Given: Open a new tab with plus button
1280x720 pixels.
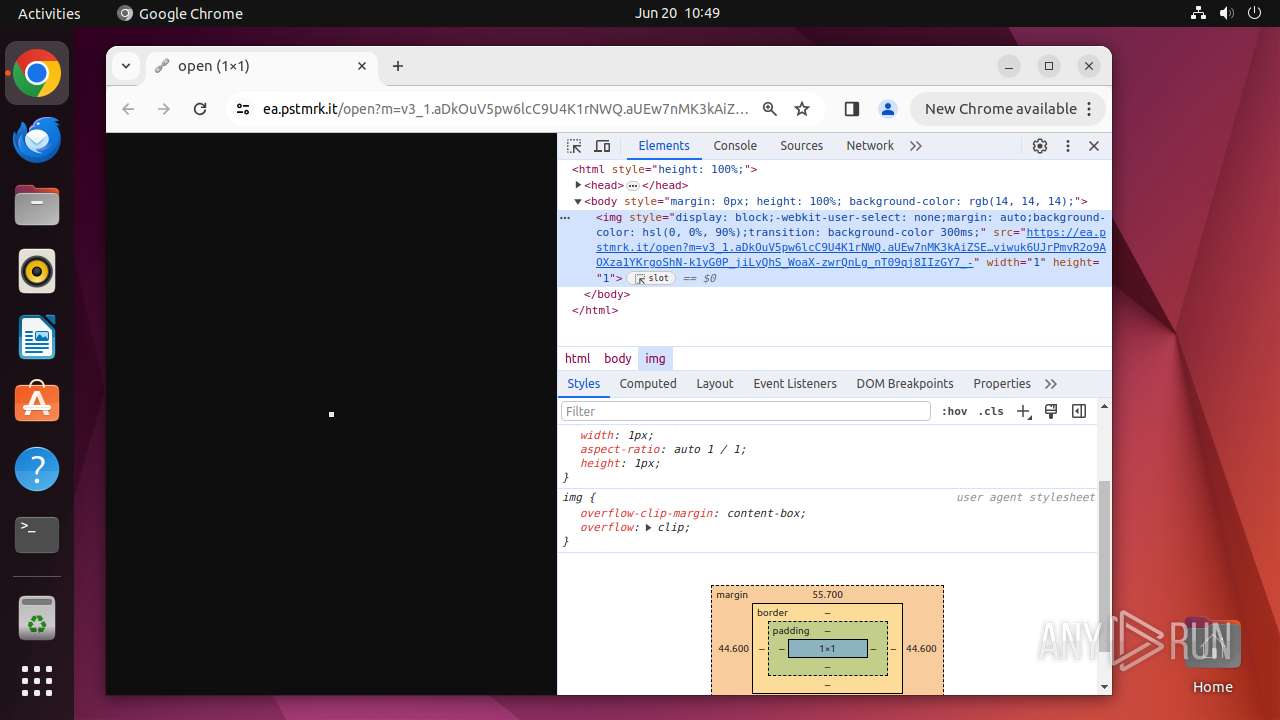Looking at the screenshot, I should [398, 66].
